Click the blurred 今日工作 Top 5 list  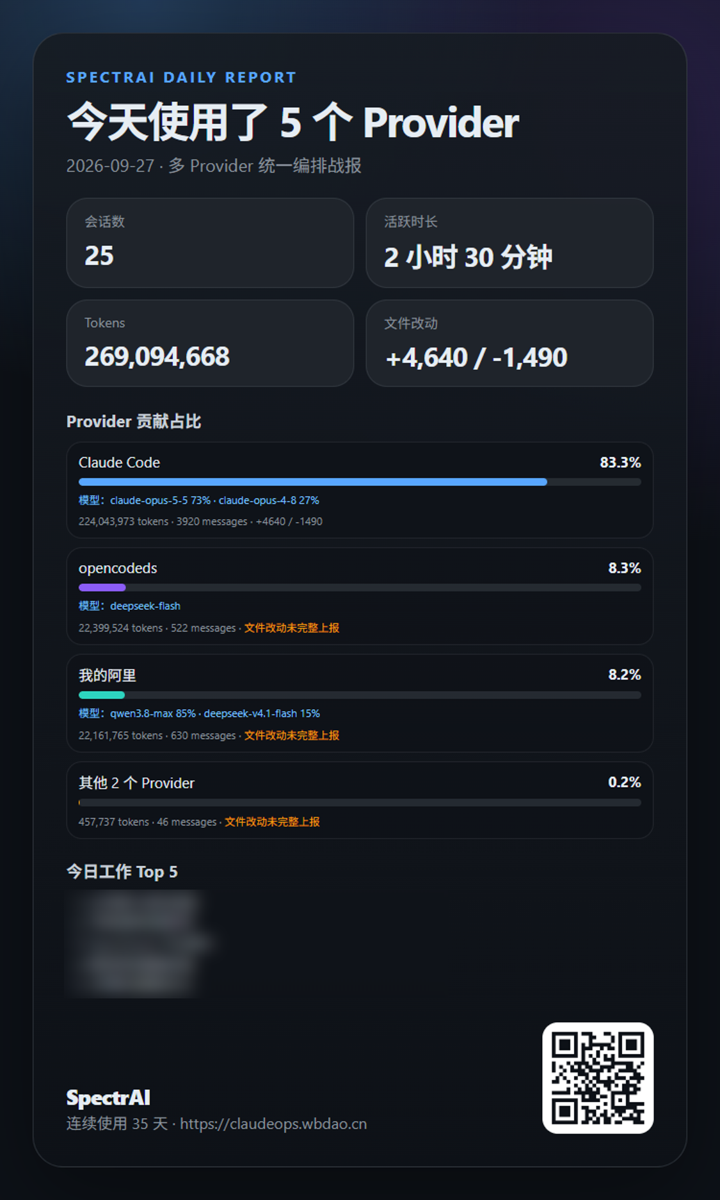click(x=138, y=943)
